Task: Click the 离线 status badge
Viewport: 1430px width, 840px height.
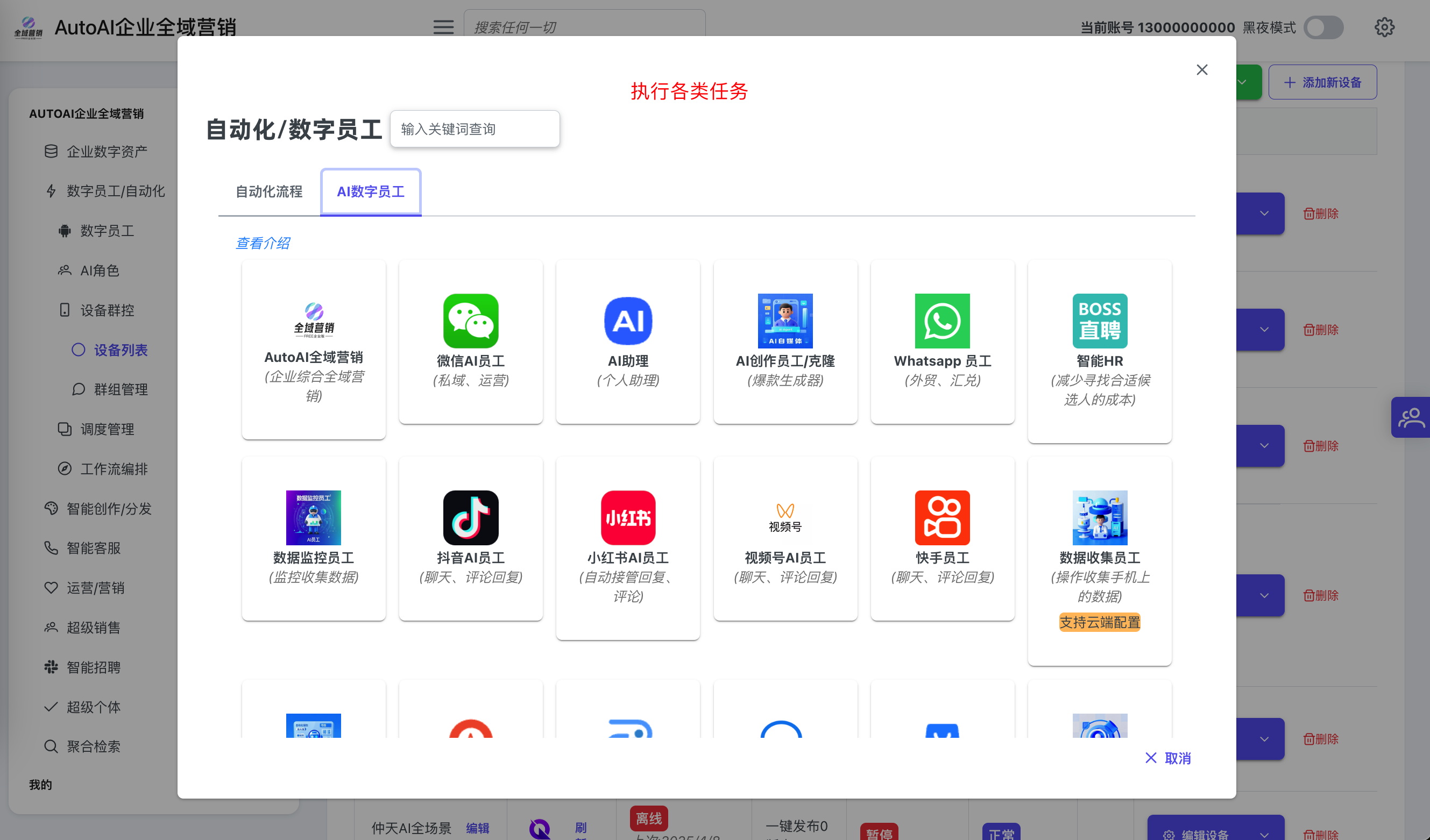Action: pos(649,818)
